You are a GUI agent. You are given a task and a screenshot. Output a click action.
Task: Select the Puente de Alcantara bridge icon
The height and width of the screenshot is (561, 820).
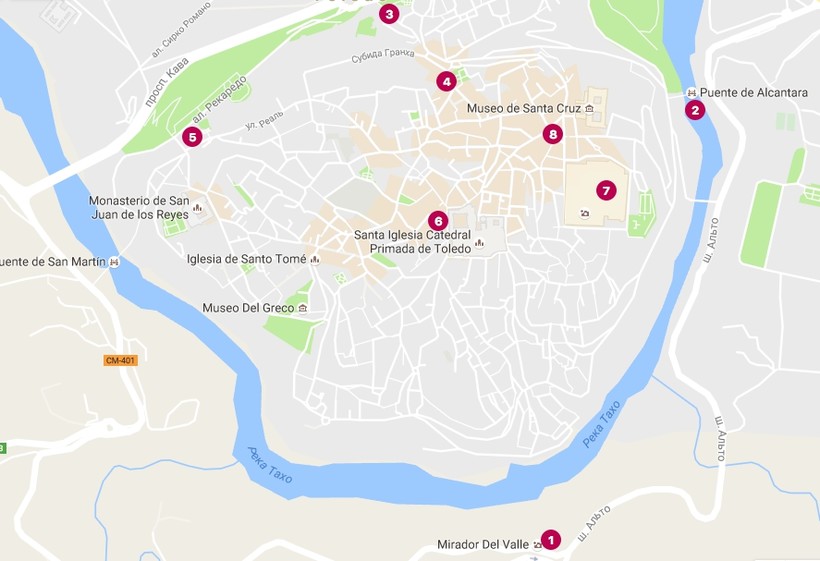click(x=691, y=93)
